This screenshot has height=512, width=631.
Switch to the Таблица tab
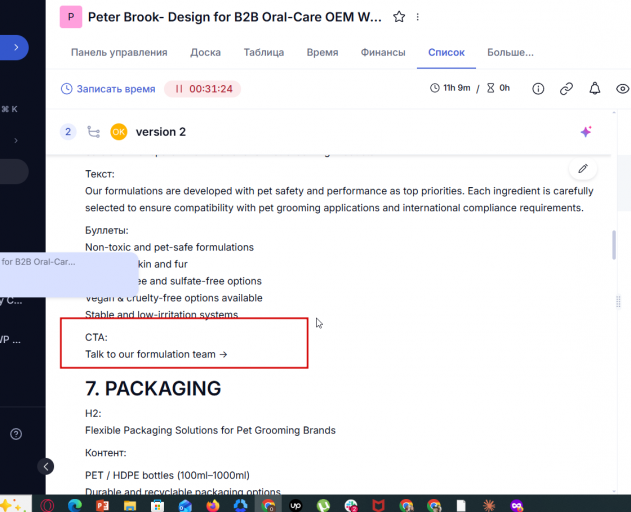coord(264,52)
